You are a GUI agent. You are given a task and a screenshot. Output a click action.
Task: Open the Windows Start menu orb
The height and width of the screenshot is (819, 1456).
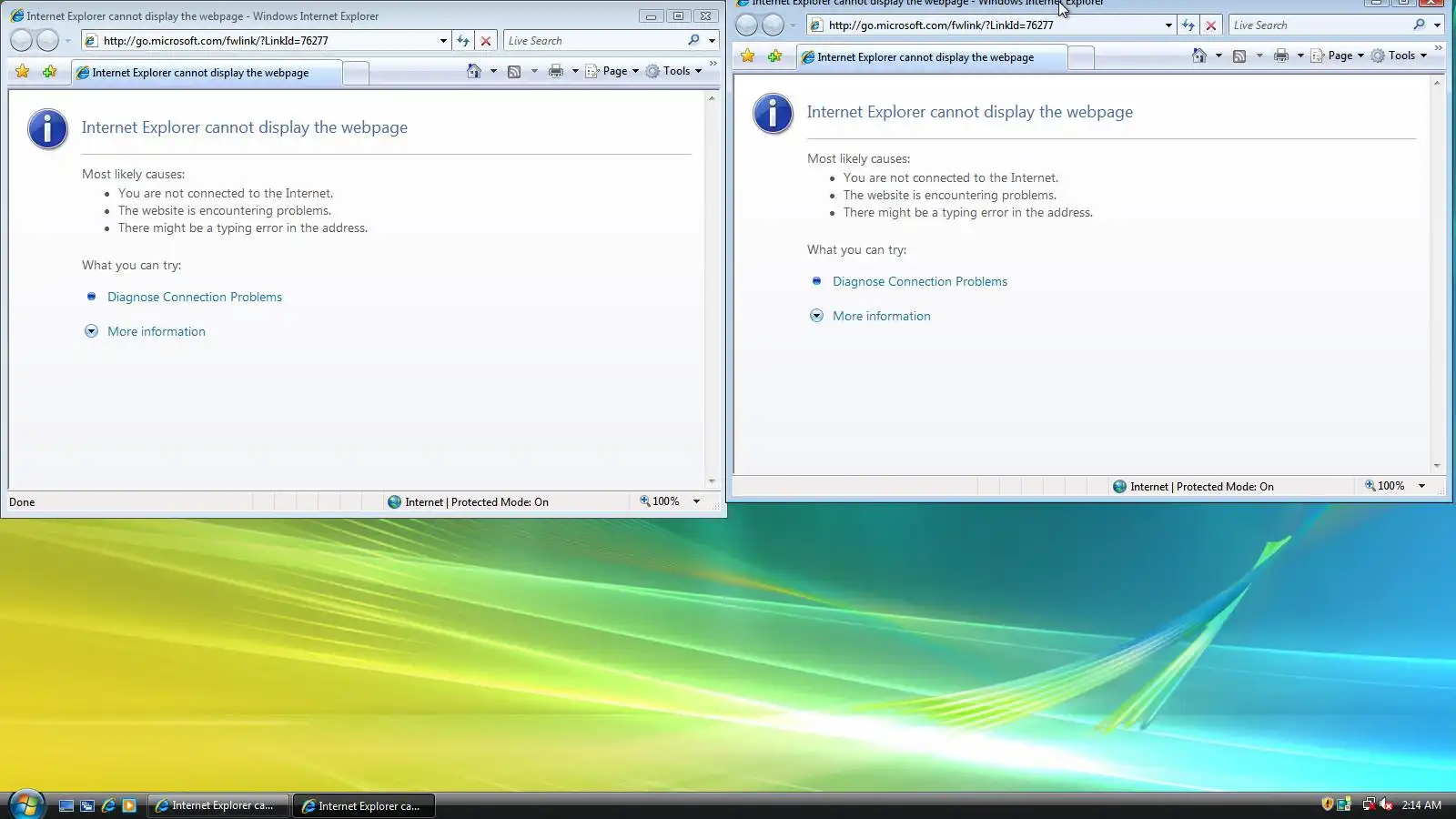(x=26, y=804)
